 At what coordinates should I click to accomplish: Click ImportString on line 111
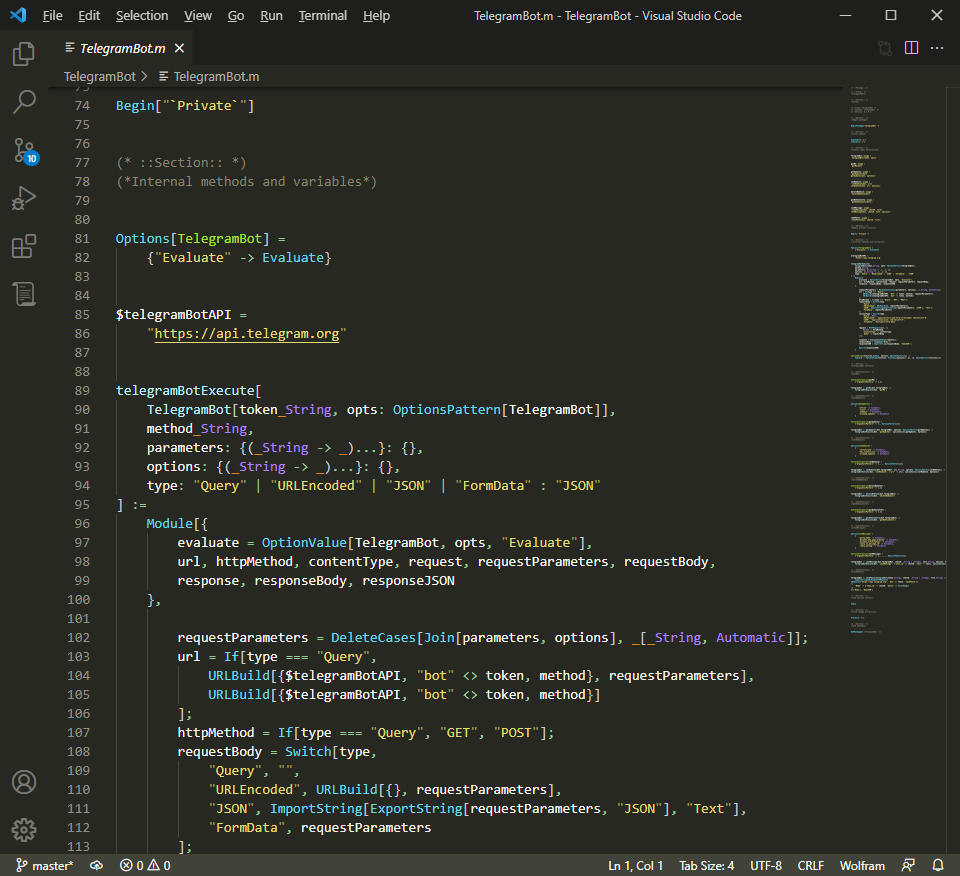(x=317, y=808)
